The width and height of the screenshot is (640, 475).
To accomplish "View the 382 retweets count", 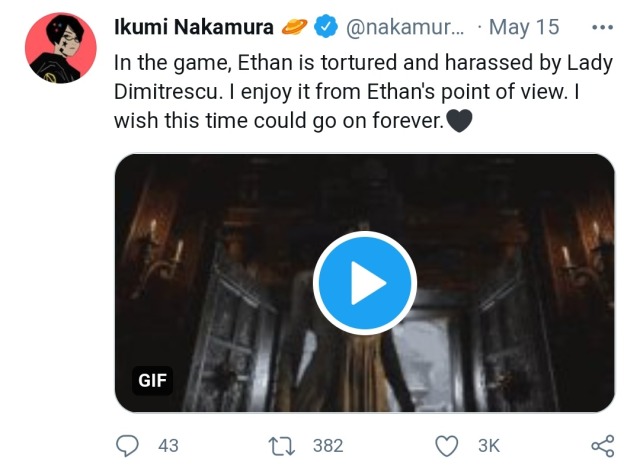I will (x=327, y=446).
